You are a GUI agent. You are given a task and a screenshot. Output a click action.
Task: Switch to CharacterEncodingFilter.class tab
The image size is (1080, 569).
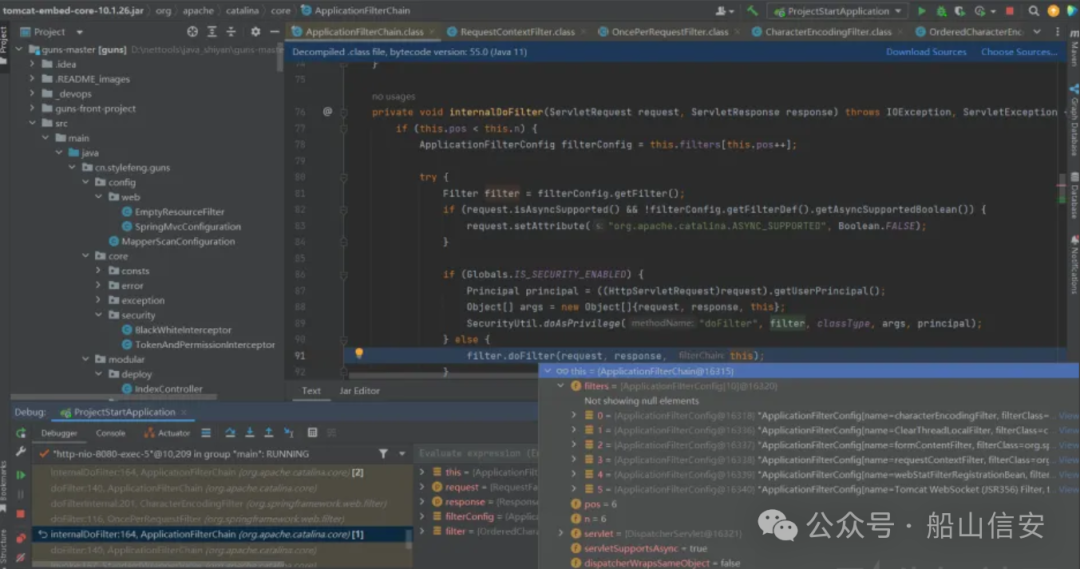[827, 32]
